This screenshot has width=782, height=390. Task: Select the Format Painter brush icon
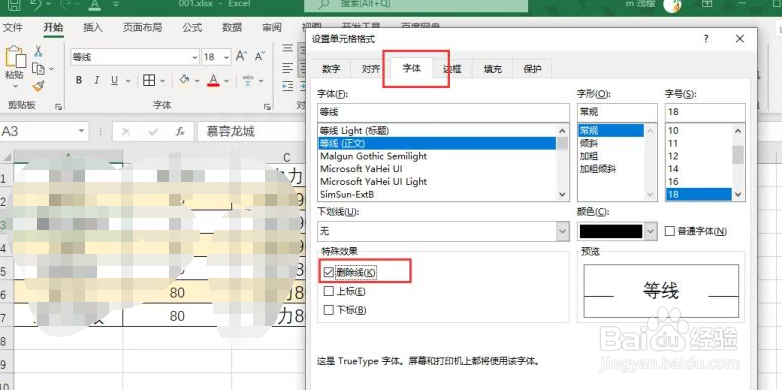(x=38, y=86)
